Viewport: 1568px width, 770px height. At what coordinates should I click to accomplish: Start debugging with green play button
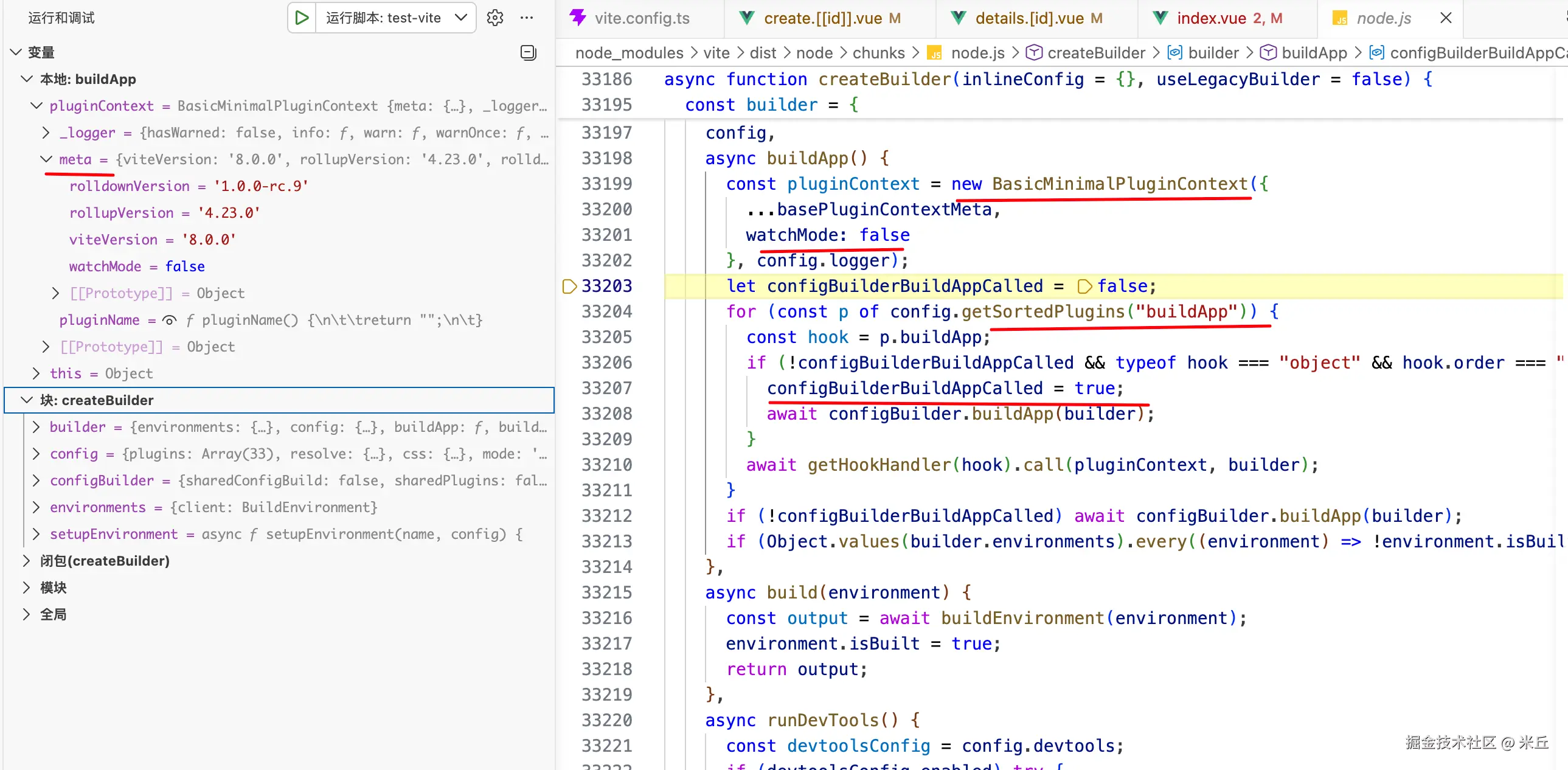pyautogui.click(x=301, y=18)
